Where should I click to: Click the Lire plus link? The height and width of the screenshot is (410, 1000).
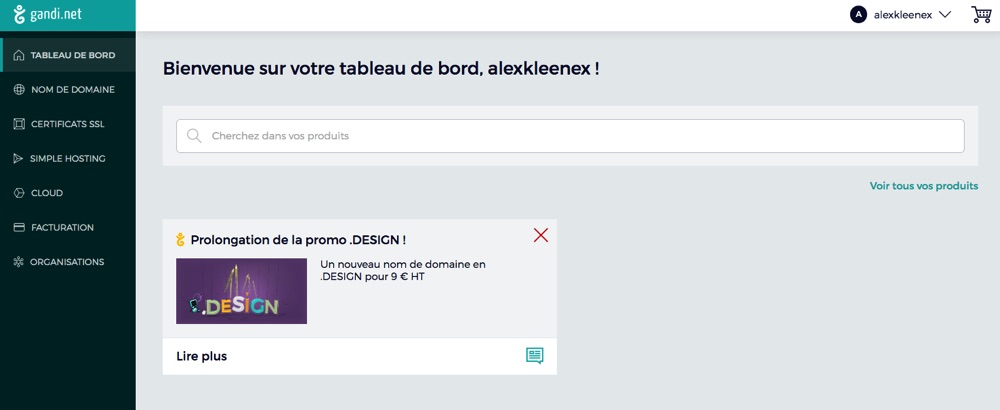pyautogui.click(x=202, y=356)
